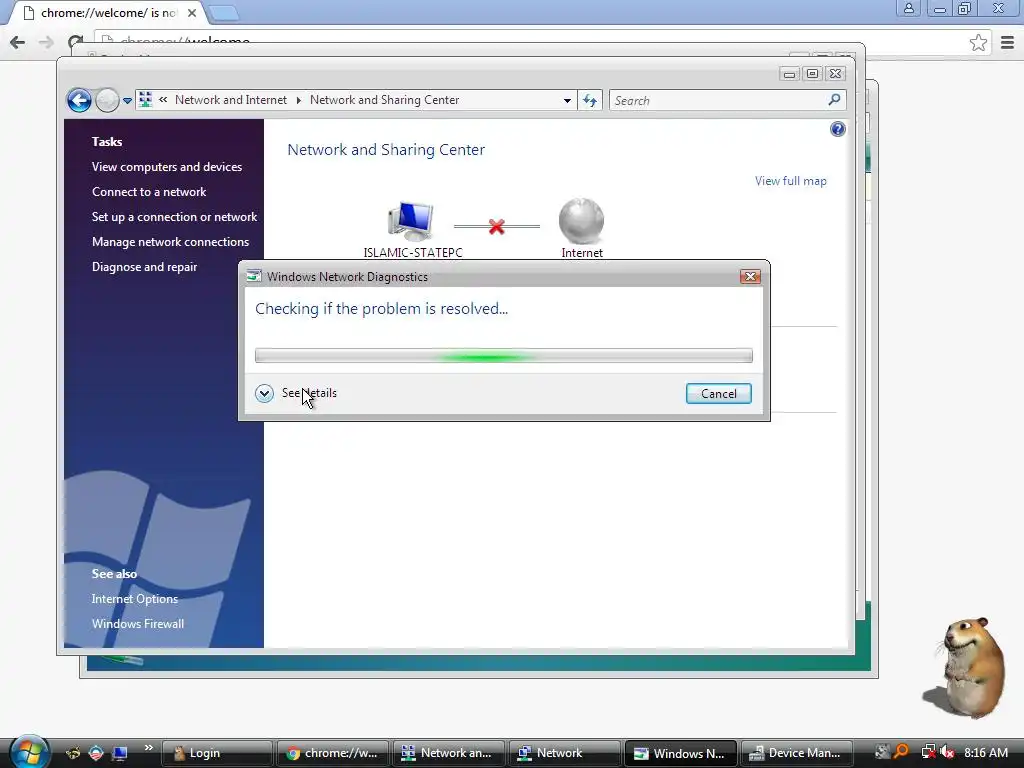Minimize the Network and Sharing Center window
The image size is (1024, 768).
pyautogui.click(x=789, y=74)
